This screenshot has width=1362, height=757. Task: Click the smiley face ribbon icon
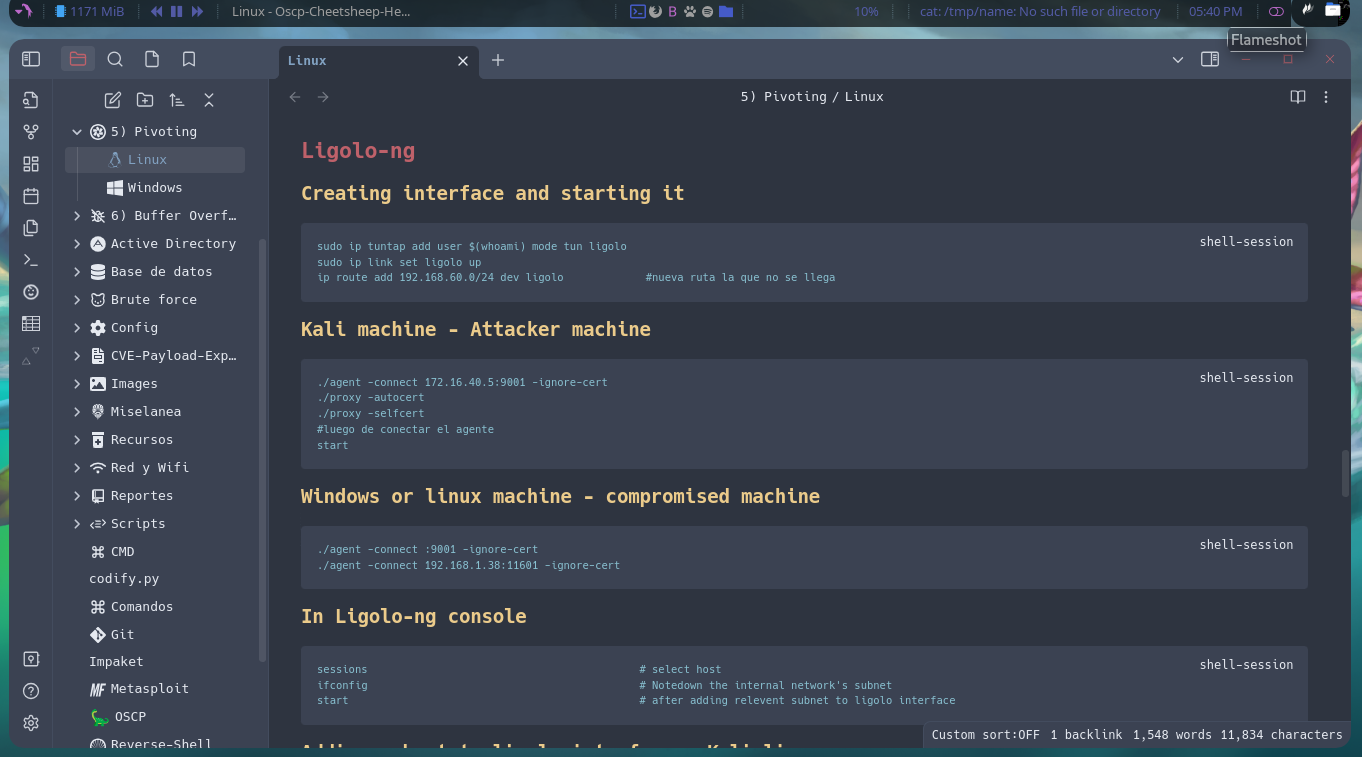pos(31,292)
